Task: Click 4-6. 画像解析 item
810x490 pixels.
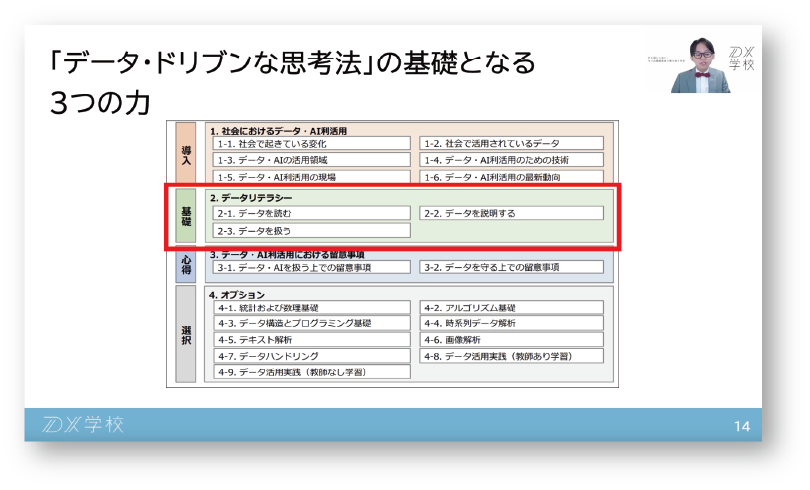Action: click(511, 340)
